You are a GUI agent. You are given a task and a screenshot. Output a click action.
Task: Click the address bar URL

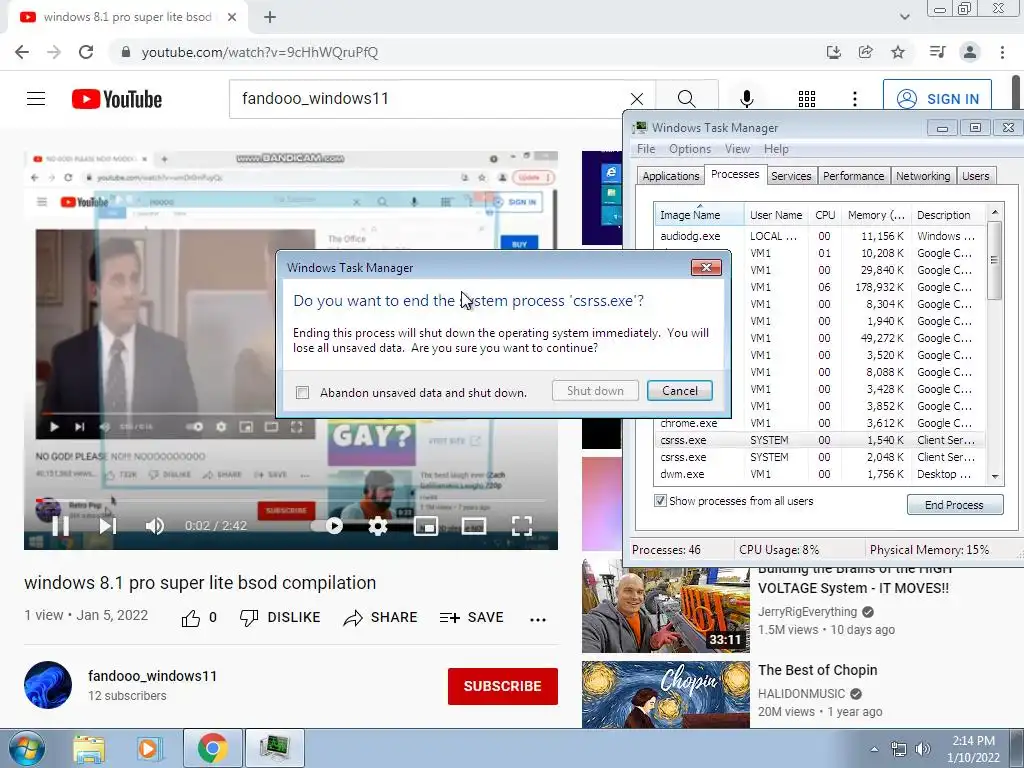click(260, 52)
